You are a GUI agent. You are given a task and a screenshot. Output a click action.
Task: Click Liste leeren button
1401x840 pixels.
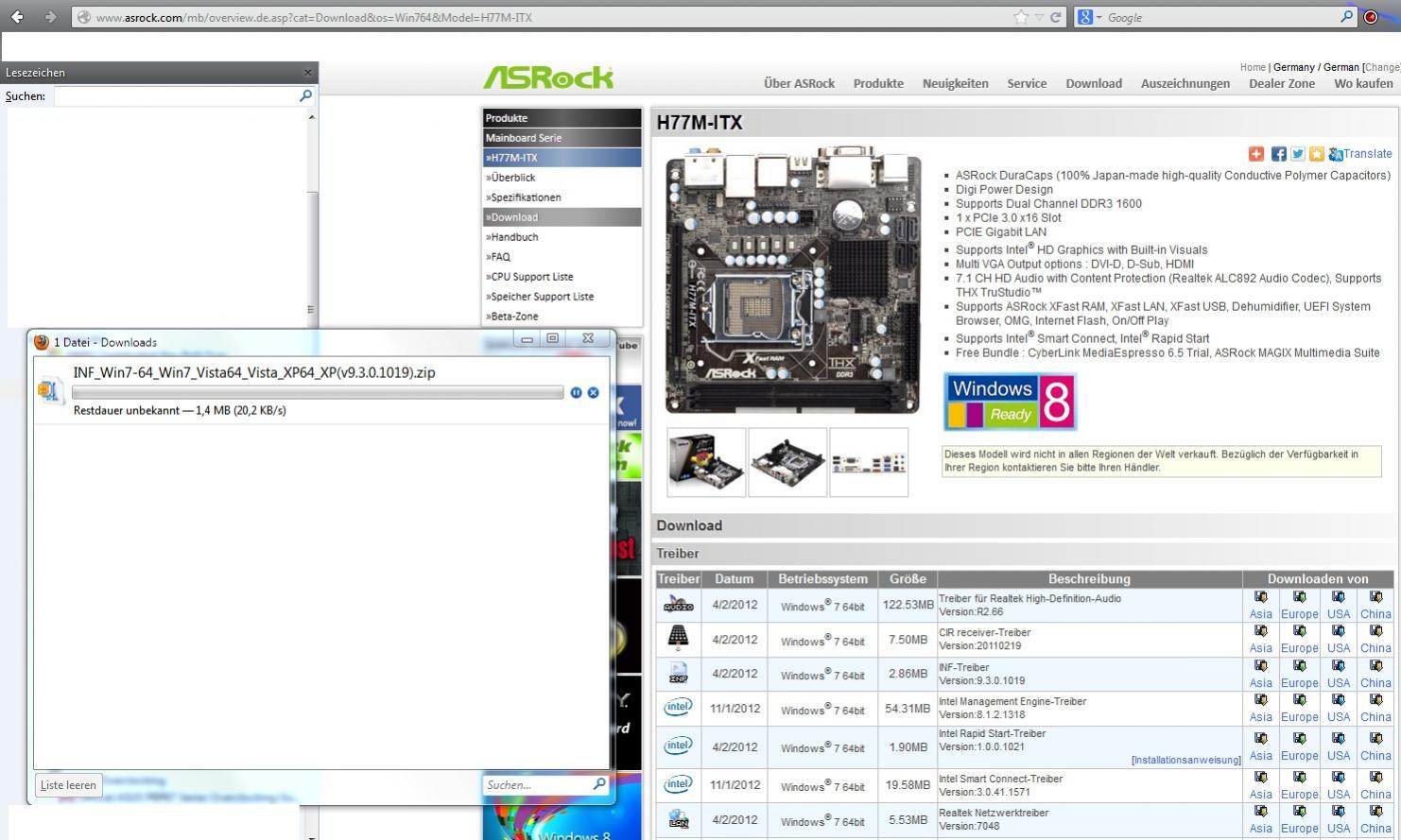tap(68, 785)
